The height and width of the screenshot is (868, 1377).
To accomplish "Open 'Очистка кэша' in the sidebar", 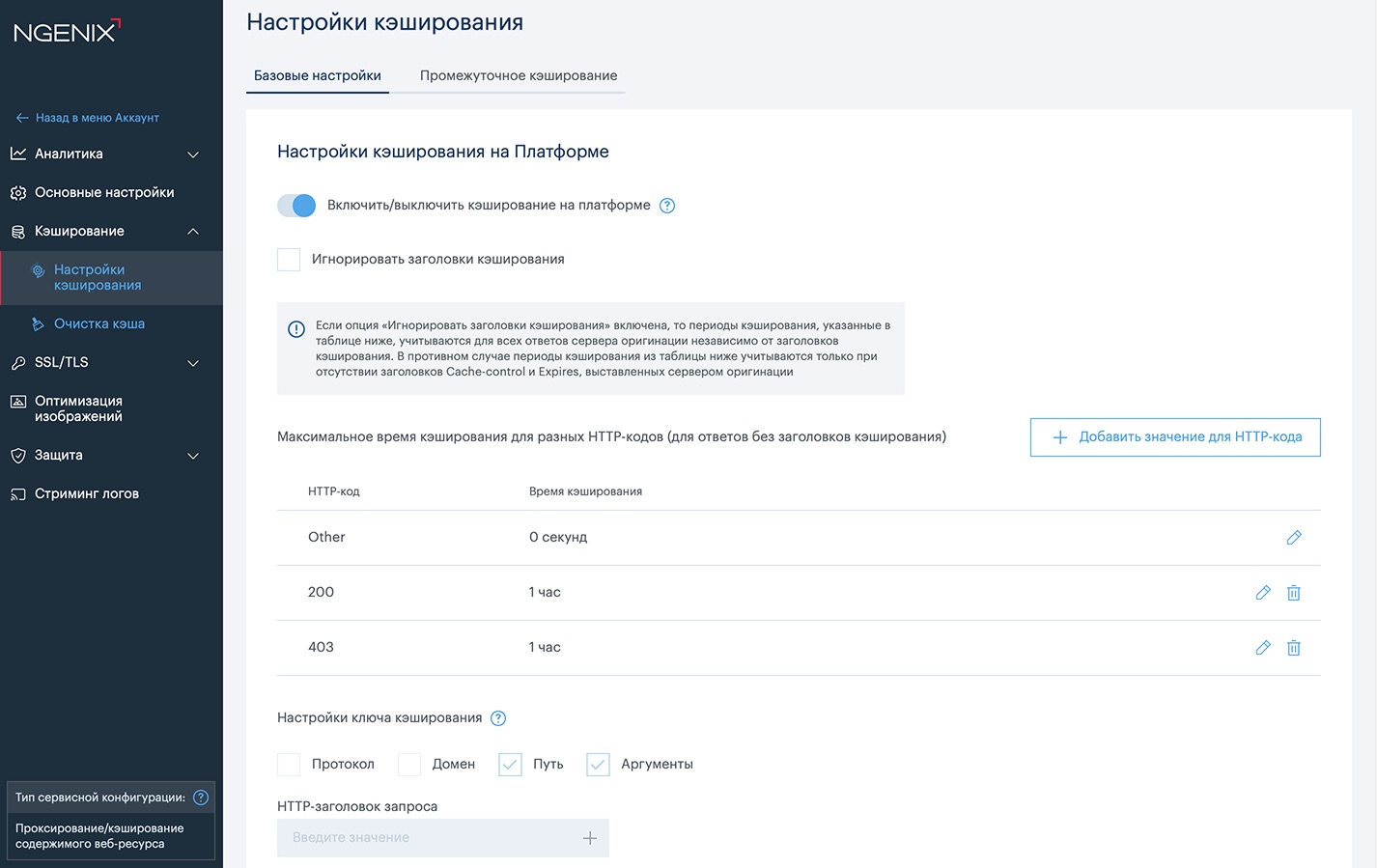I will pos(99,324).
